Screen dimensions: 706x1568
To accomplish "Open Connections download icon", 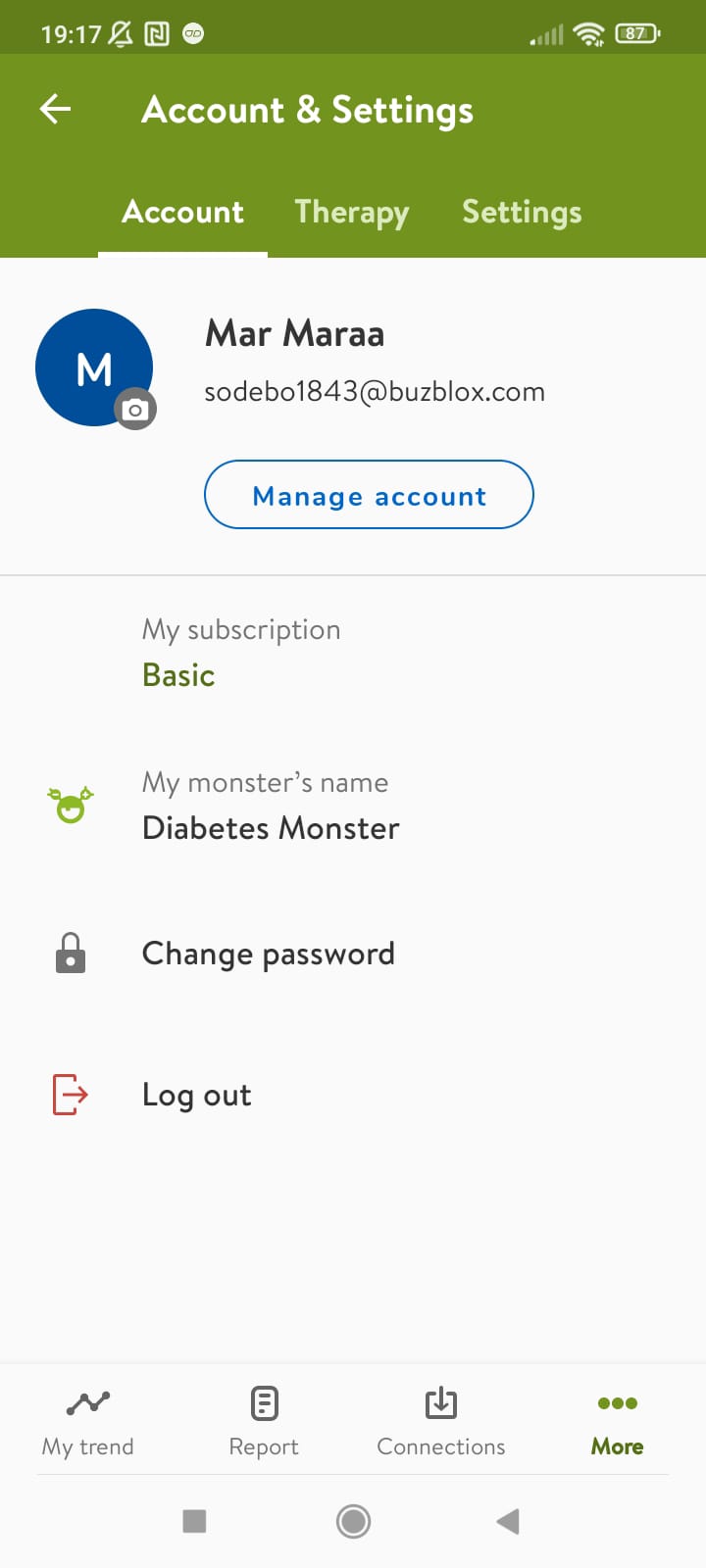I will click(441, 1403).
